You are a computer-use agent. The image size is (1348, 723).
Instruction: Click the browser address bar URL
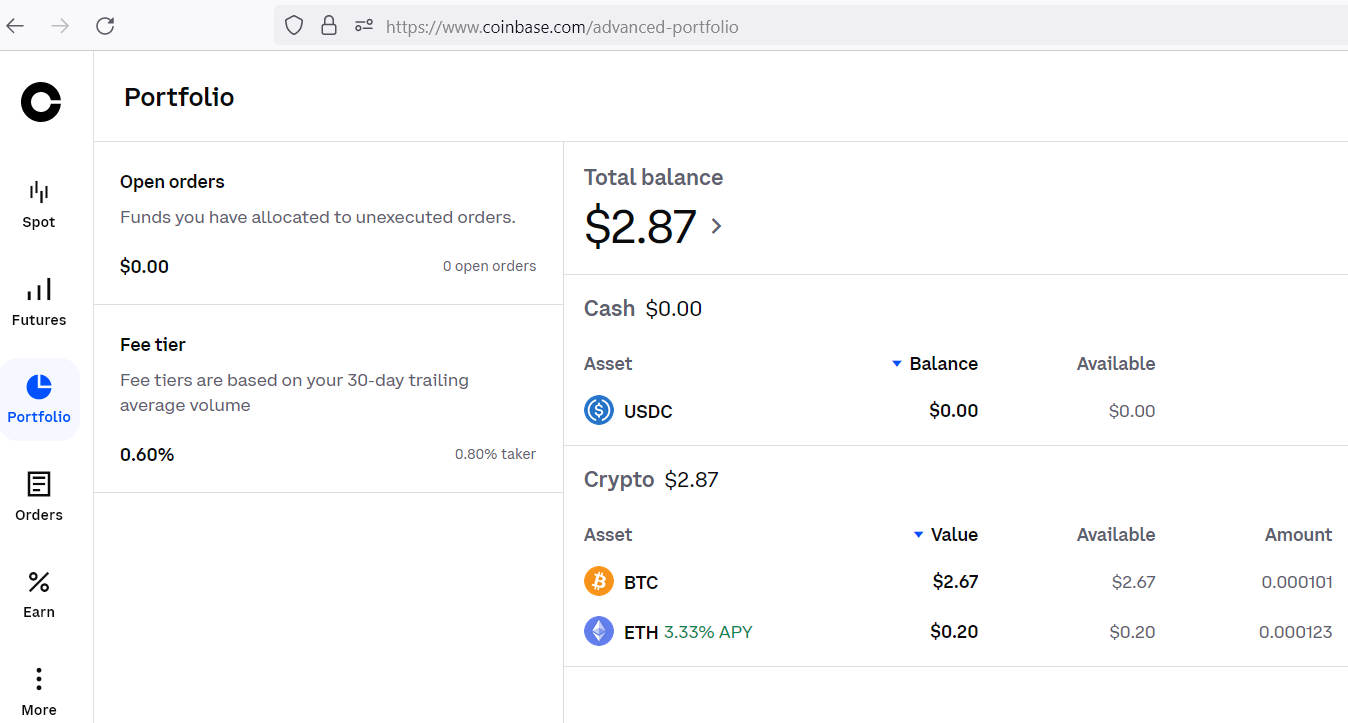(x=562, y=27)
